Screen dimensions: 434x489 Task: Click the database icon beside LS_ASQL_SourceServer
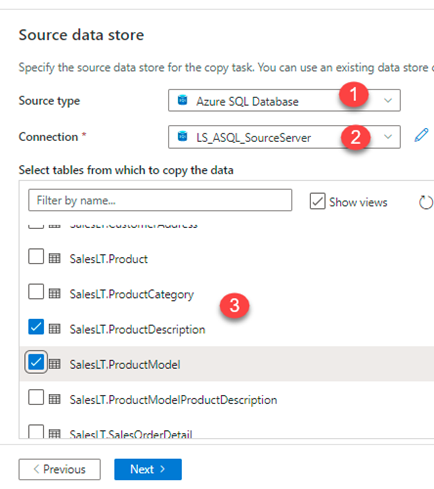point(182,136)
